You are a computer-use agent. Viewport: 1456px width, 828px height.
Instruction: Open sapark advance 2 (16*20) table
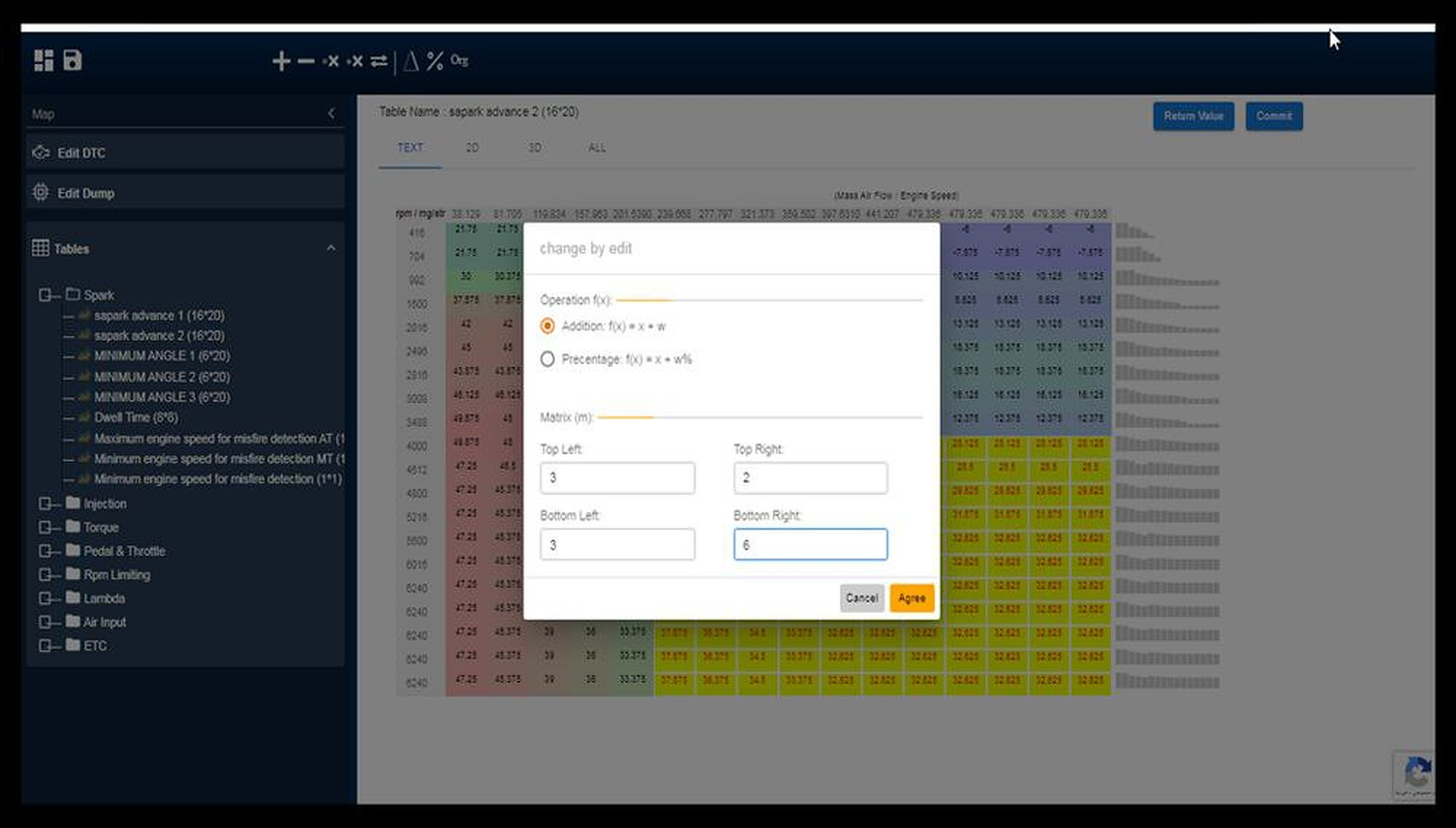point(159,336)
